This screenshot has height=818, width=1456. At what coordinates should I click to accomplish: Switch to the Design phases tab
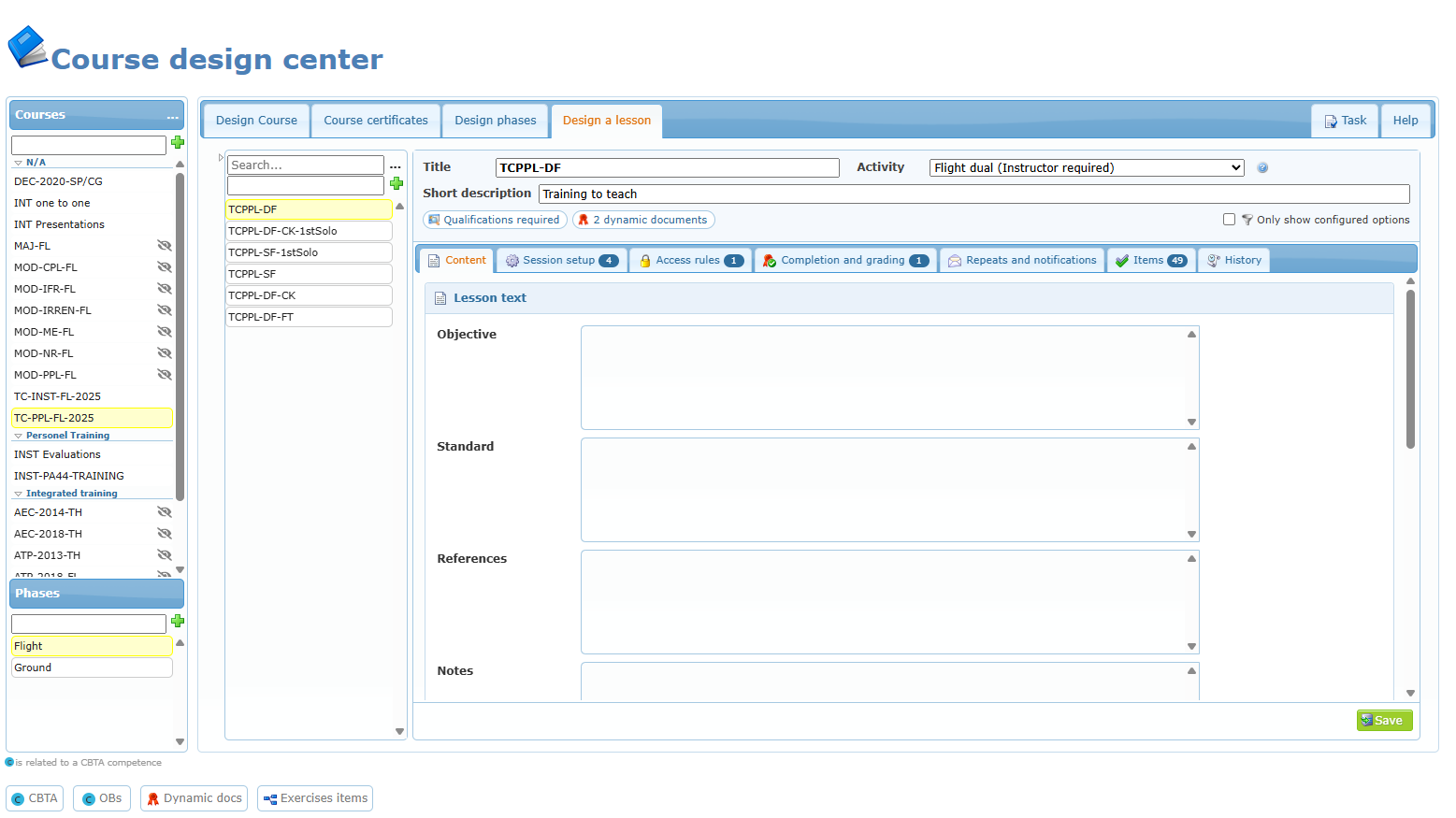click(496, 121)
